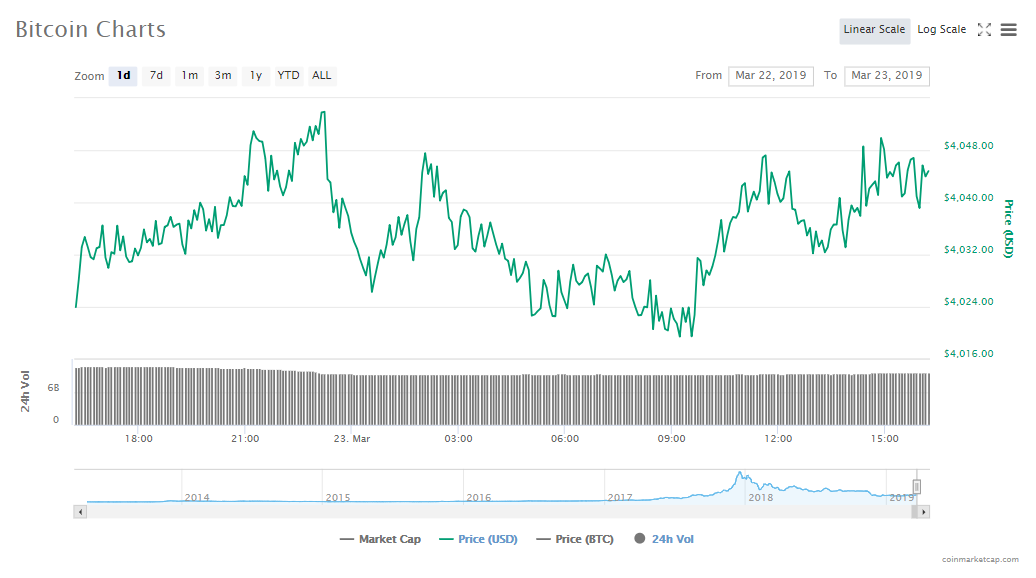Set zoom to 1m
The height and width of the screenshot is (578, 1036).
point(189,76)
